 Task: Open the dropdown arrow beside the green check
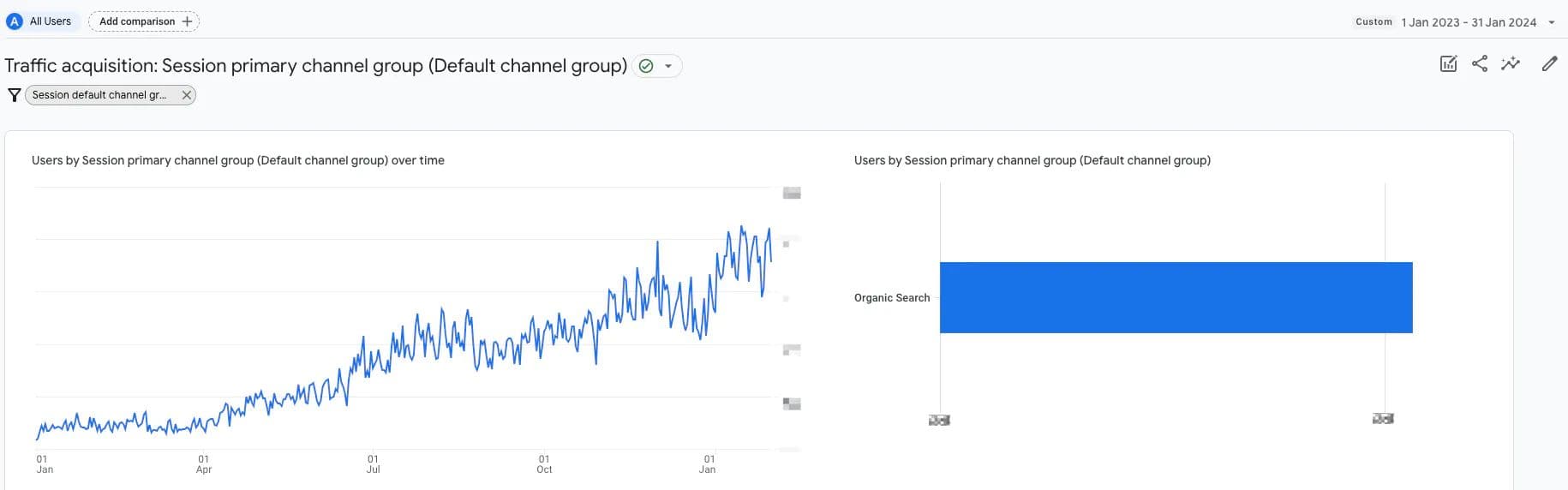[x=668, y=66]
